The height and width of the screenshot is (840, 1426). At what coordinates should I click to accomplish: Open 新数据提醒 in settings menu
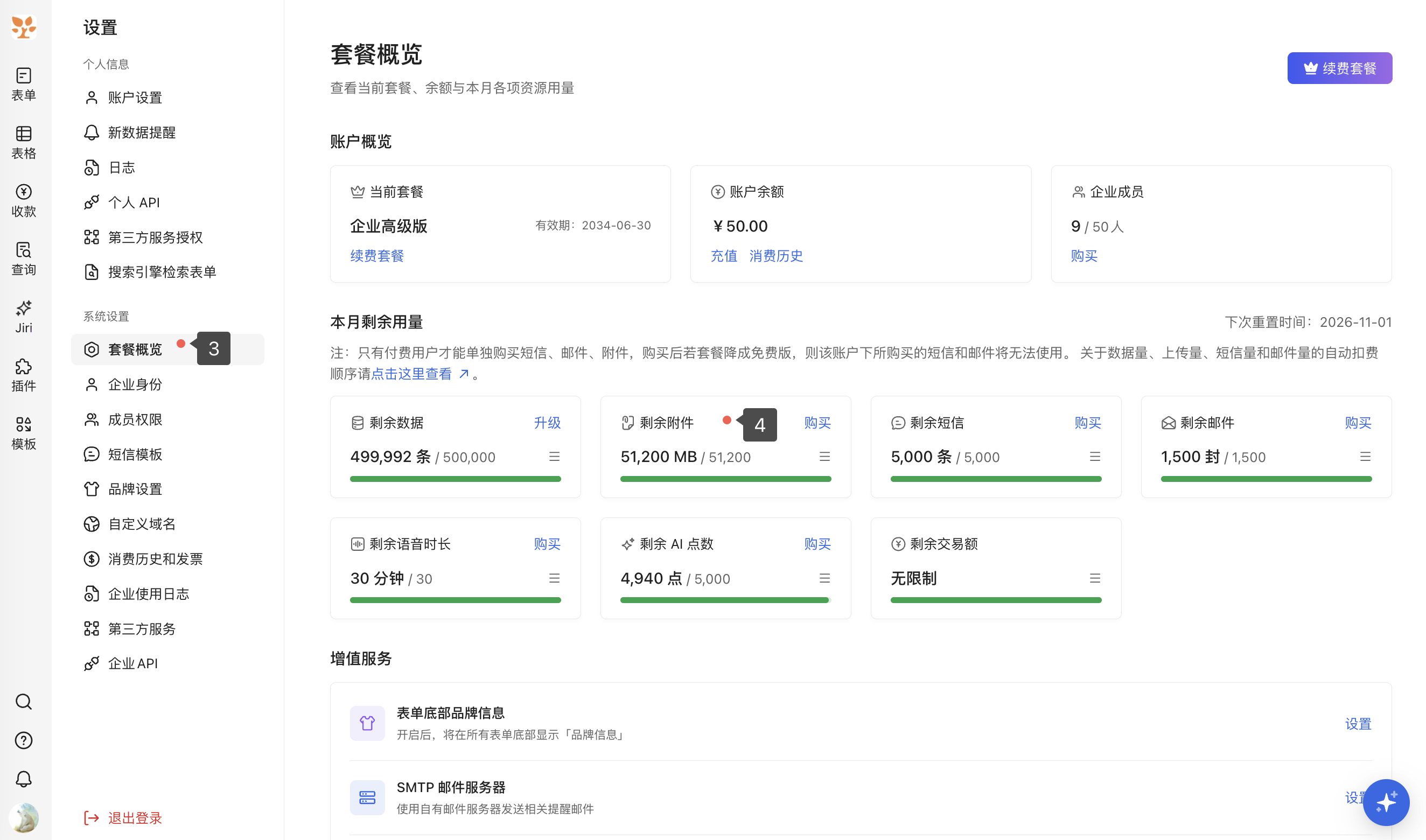[x=167, y=132]
